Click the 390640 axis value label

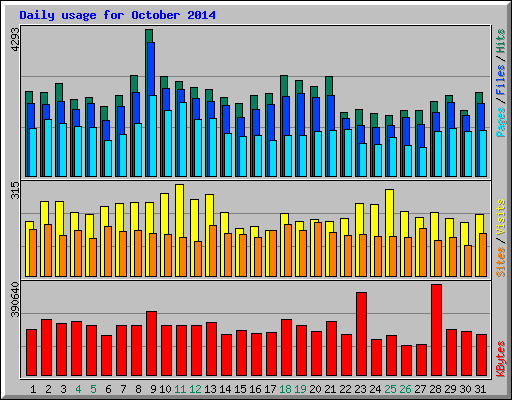coord(15,300)
